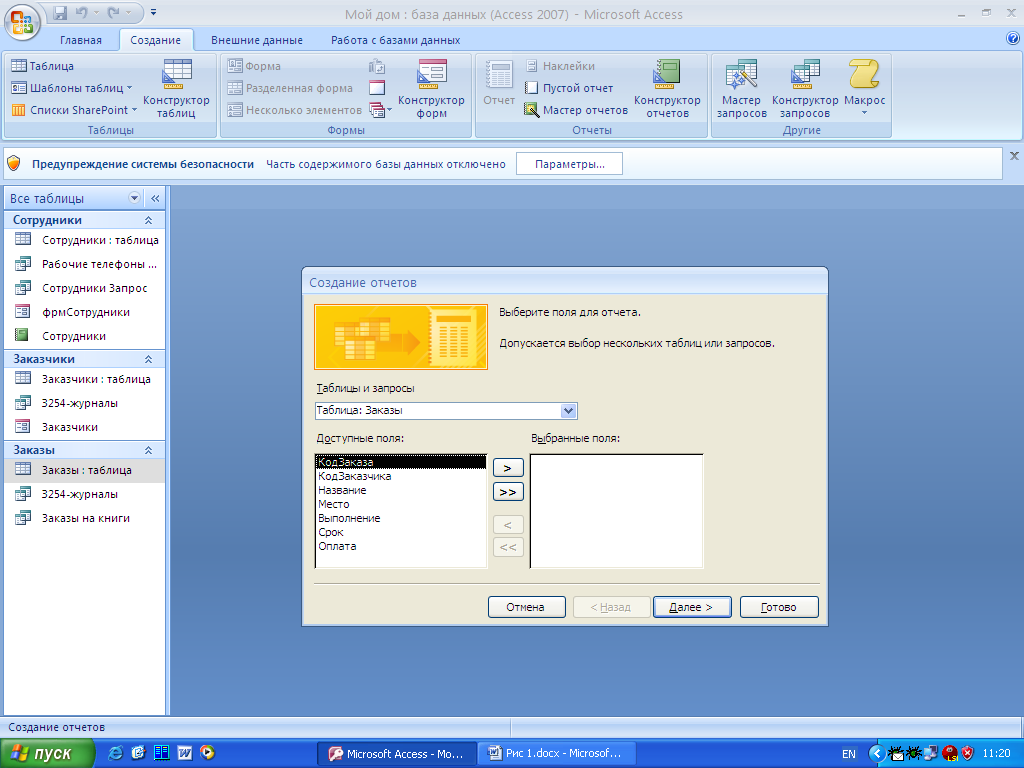Image resolution: width=1024 pixels, height=768 pixels.
Task: Click the blank form icon
Action: click(x=377, y=88)
